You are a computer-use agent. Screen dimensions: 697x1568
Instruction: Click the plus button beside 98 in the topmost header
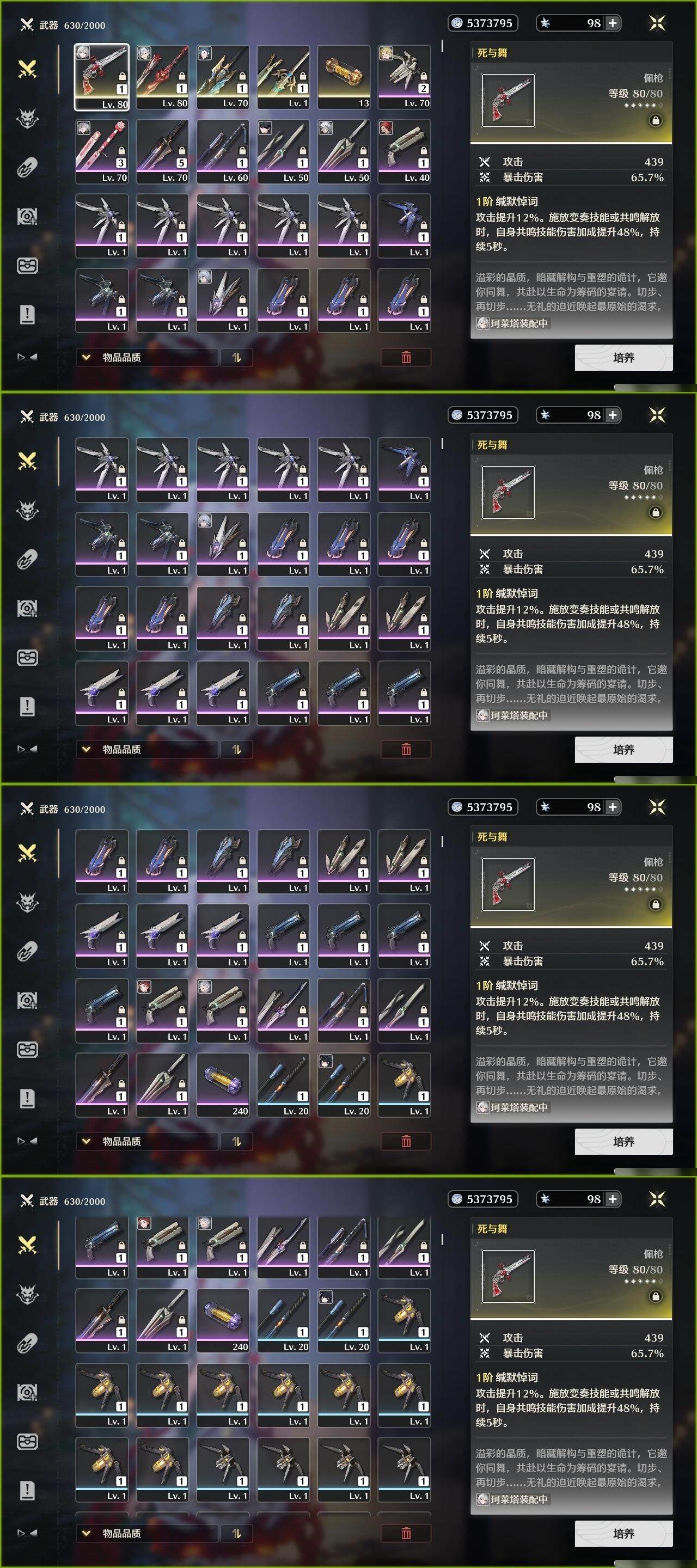pyautogui.click(x=613, y=23)
